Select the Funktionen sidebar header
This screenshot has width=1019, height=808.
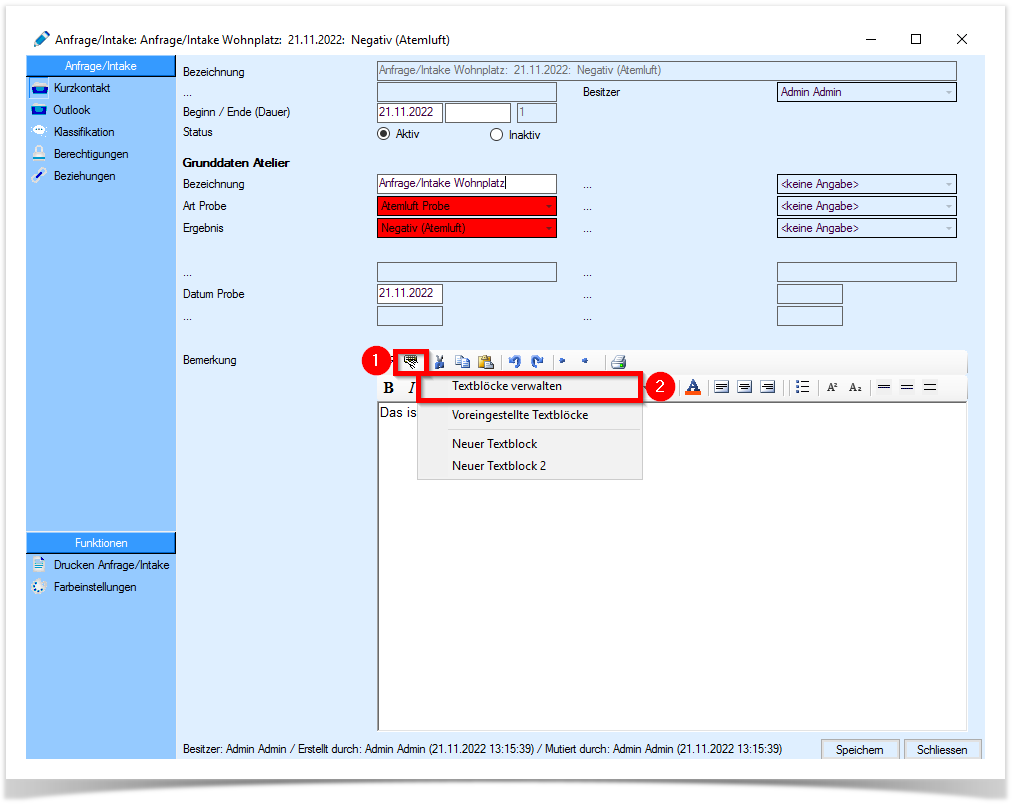pos(101,543)
